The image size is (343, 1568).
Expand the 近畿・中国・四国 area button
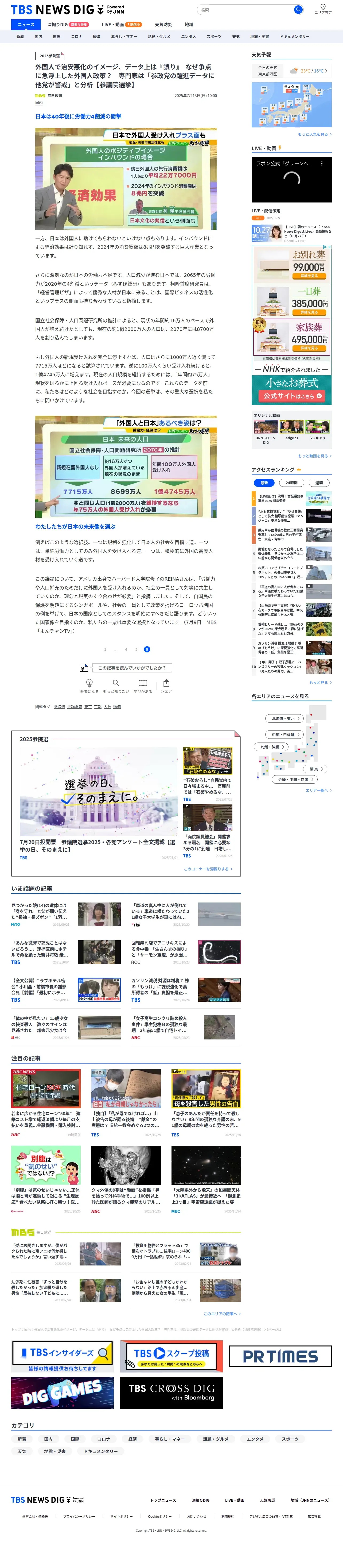[294, 779]
